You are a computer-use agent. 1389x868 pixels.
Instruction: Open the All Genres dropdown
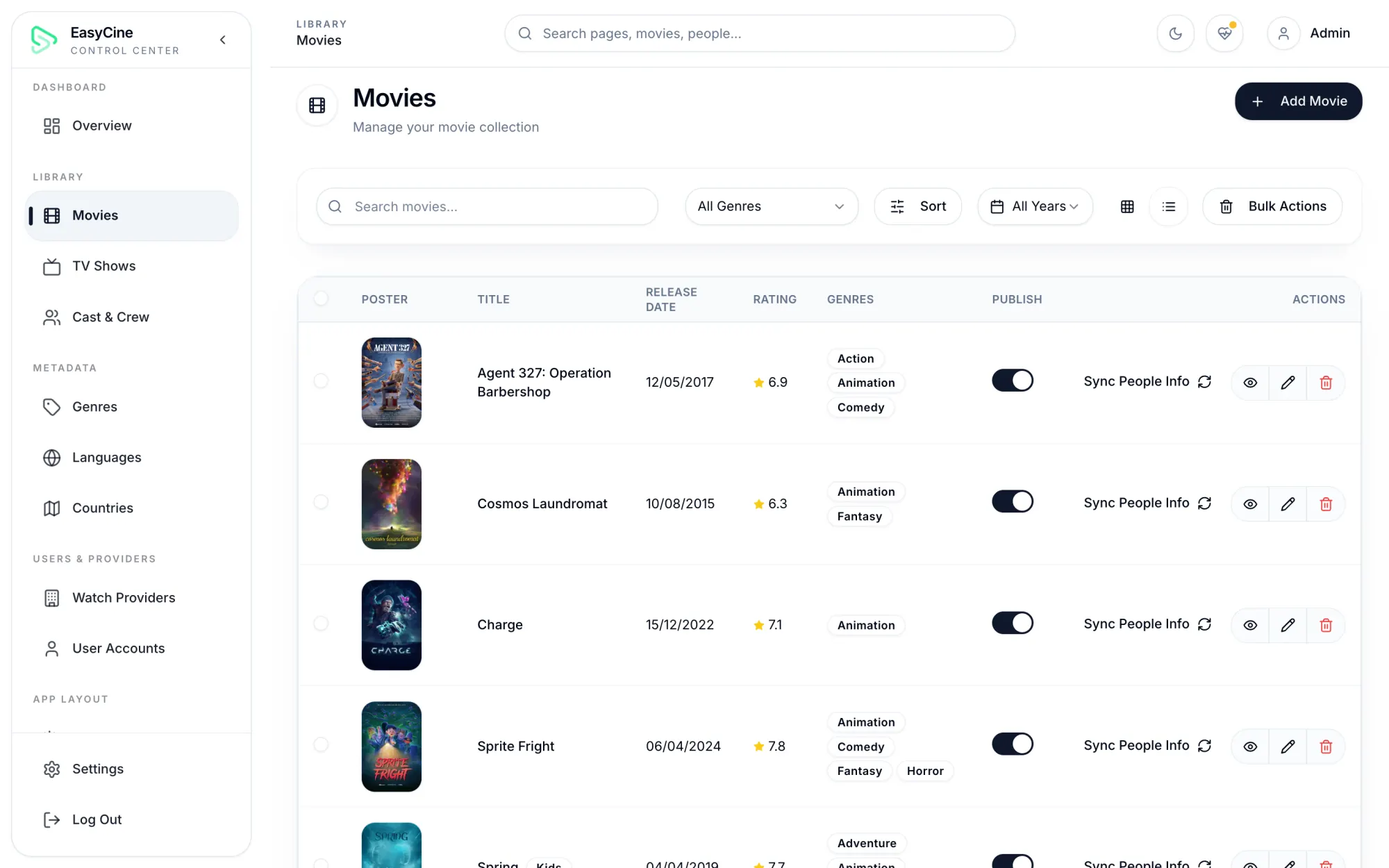click(x=772, y=206)
